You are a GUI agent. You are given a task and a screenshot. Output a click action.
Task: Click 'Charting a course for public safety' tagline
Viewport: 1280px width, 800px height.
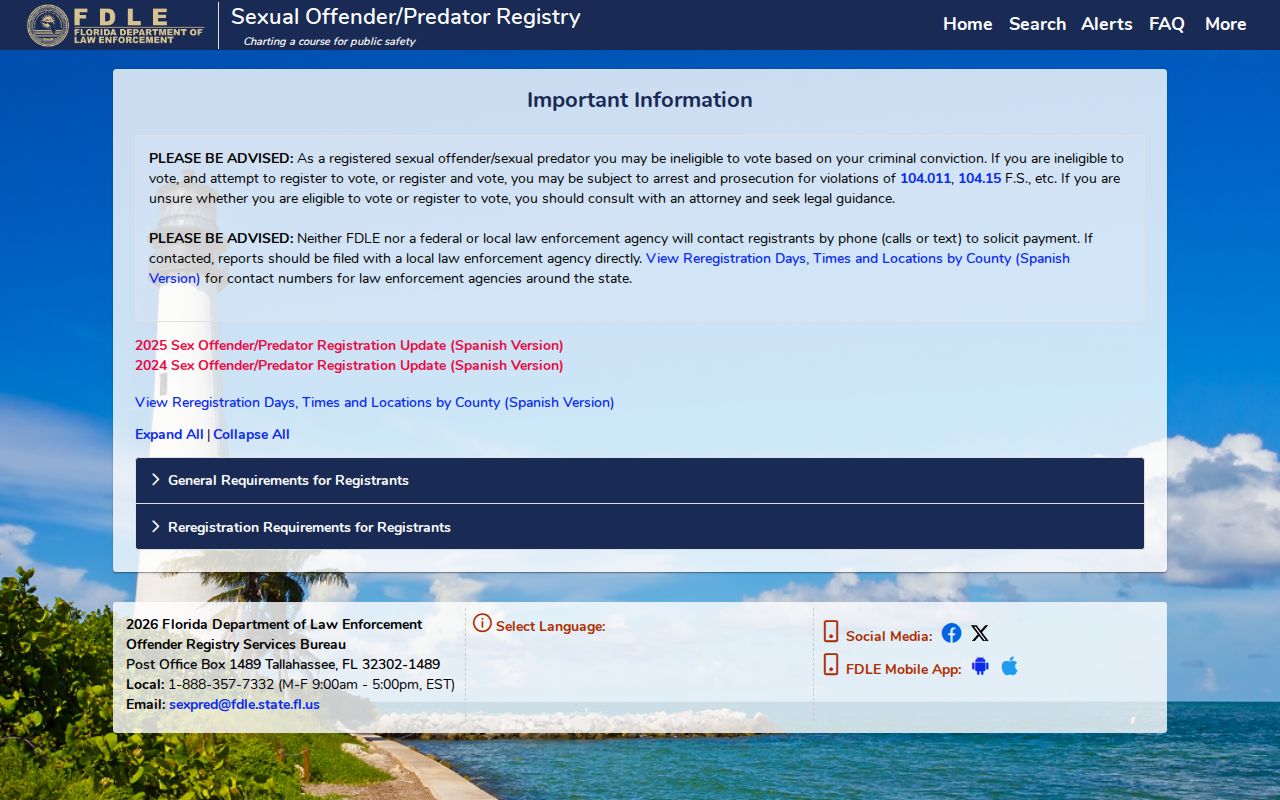329,41
